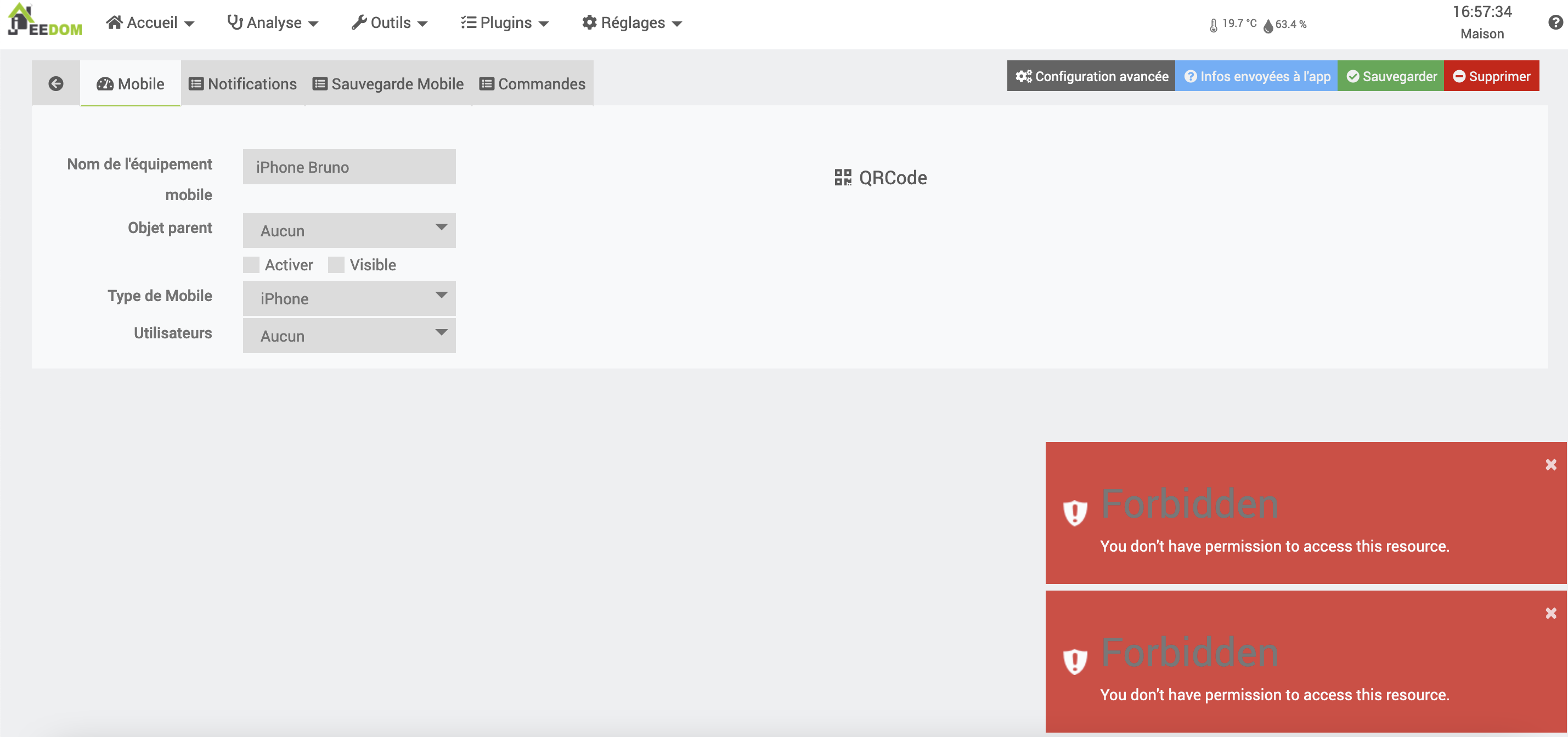
Task: Open the Type de Mobile dropdown
Action: click(x=349, y=298)
